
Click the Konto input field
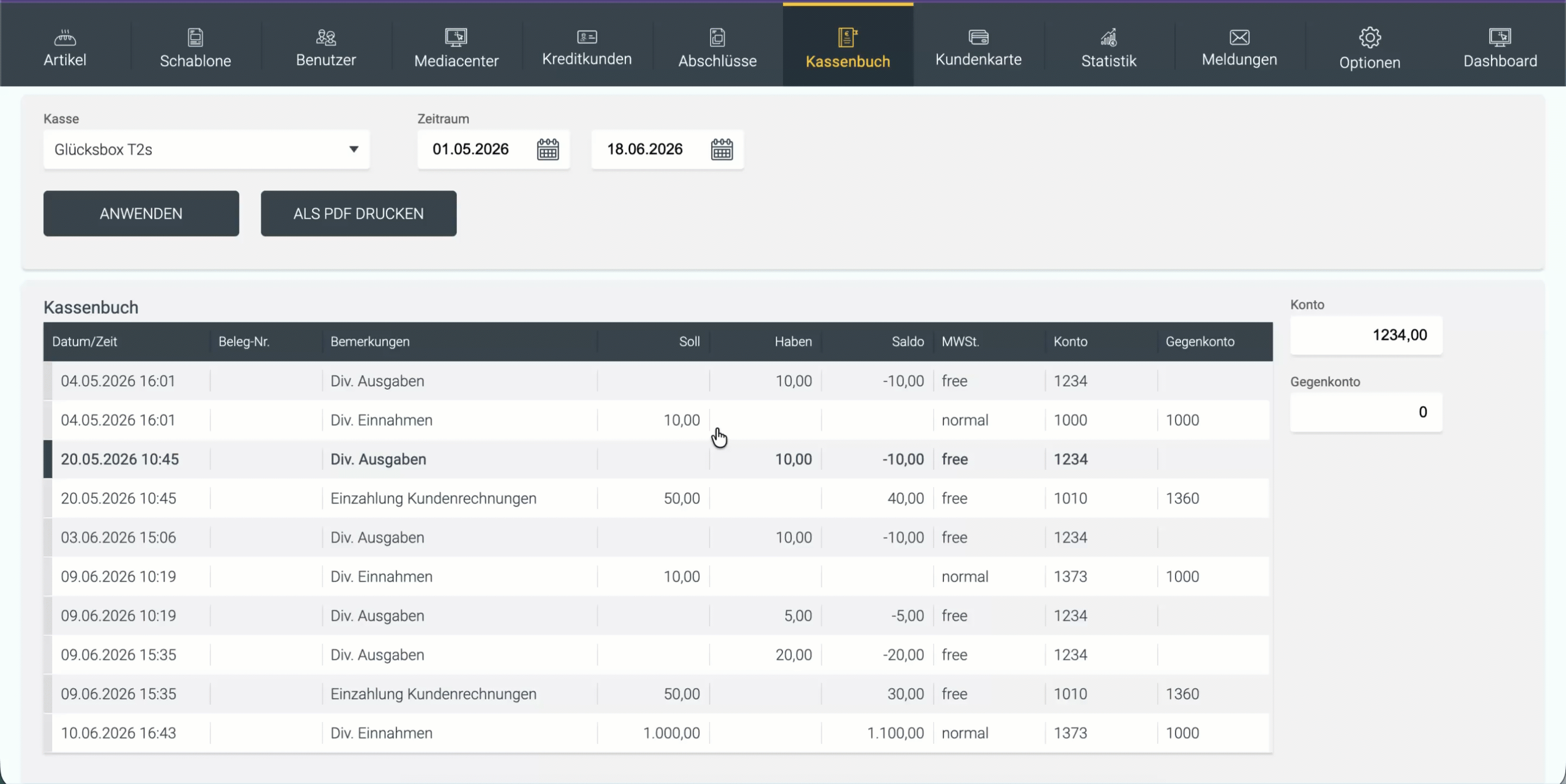(1366, 335)
